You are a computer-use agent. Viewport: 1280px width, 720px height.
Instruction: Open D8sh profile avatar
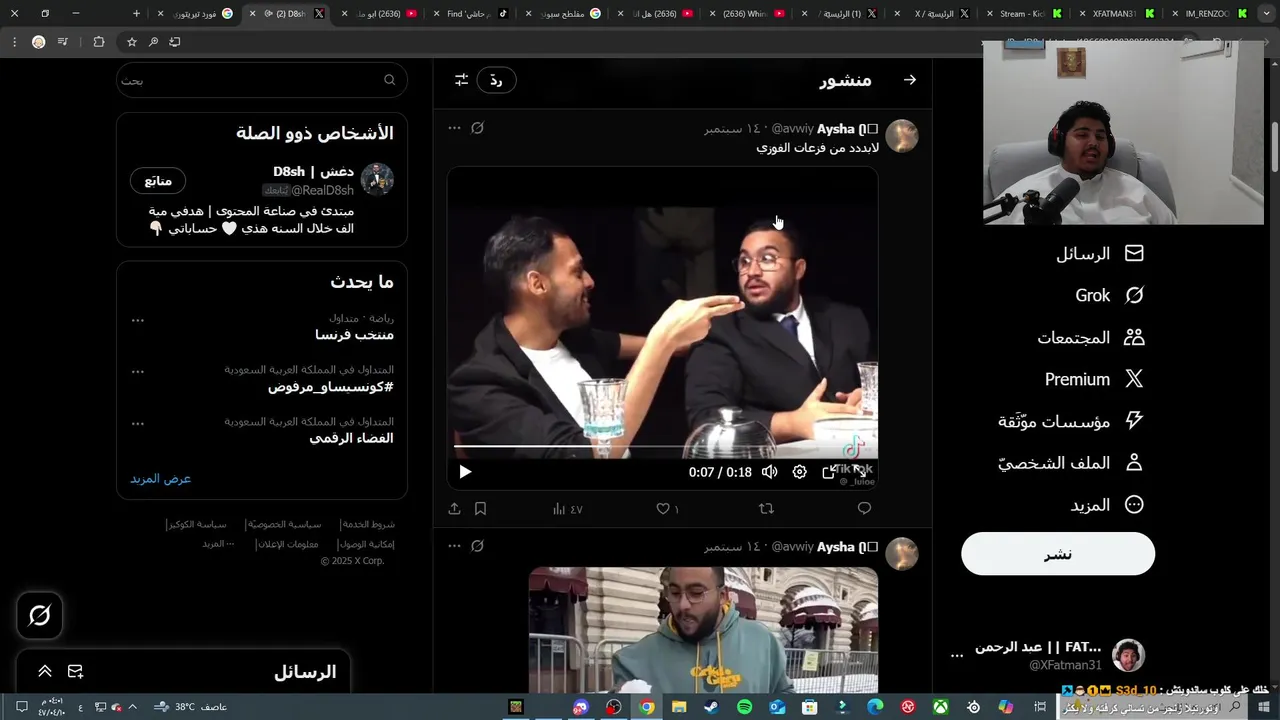coord(377,180)
